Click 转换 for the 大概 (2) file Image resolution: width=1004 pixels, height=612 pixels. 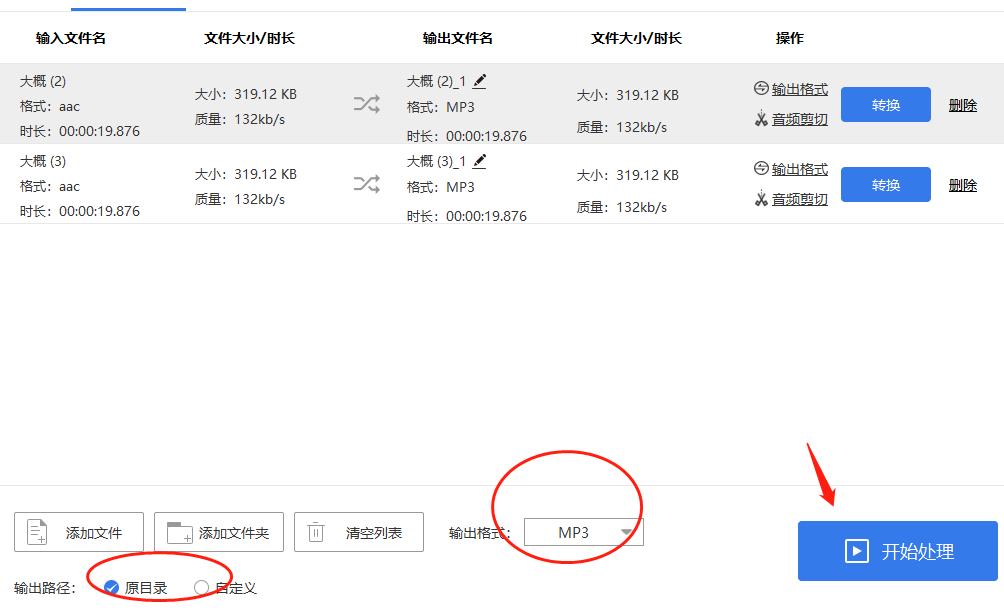click(x=885, y=104)
